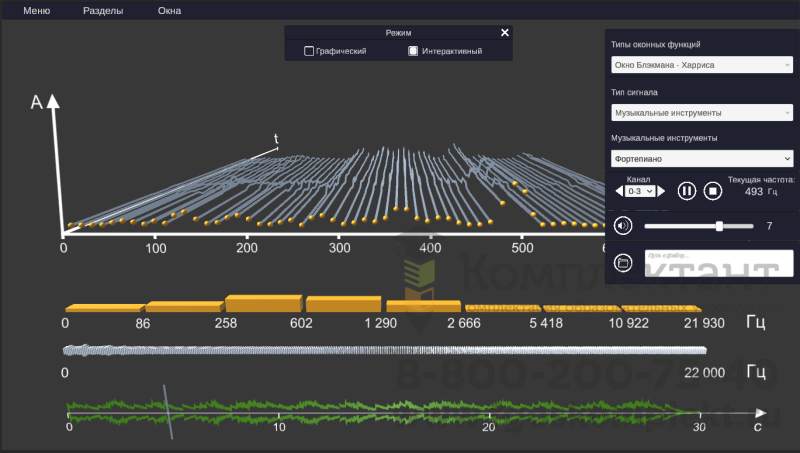800x453 pixels.
Task: Switch to next channel with right arrow
Action: pos(661,190)
